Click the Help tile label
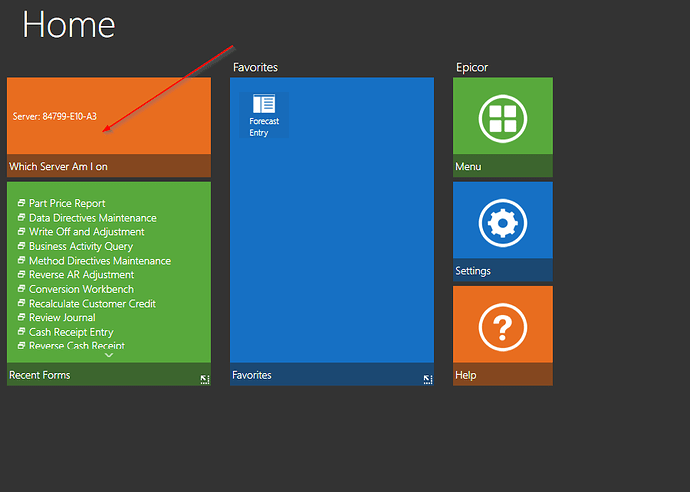 coord(466,375)
